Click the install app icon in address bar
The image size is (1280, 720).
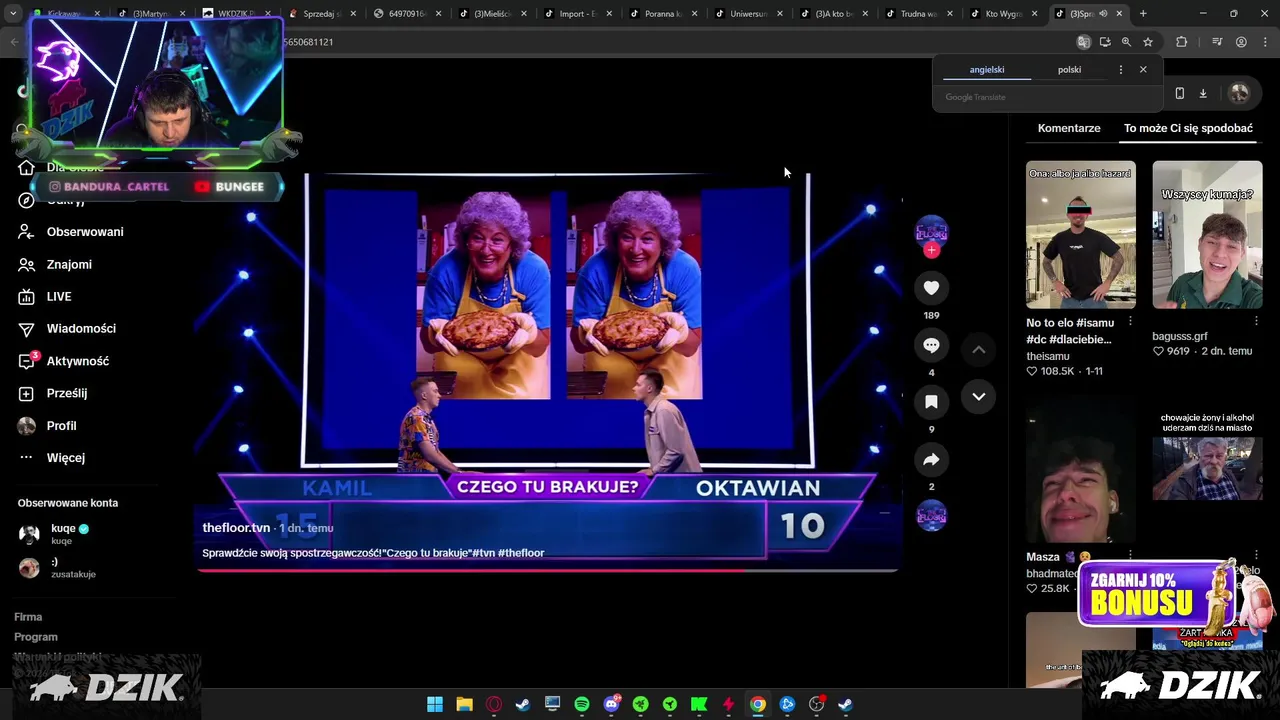pyautogui.click(x=1105, y=42)
